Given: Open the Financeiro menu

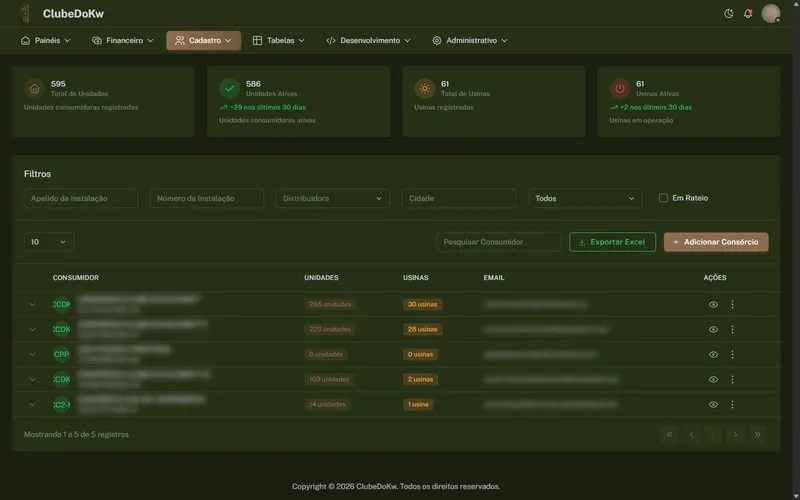Looking at the screenshot, I should click(x=122, y=40).
